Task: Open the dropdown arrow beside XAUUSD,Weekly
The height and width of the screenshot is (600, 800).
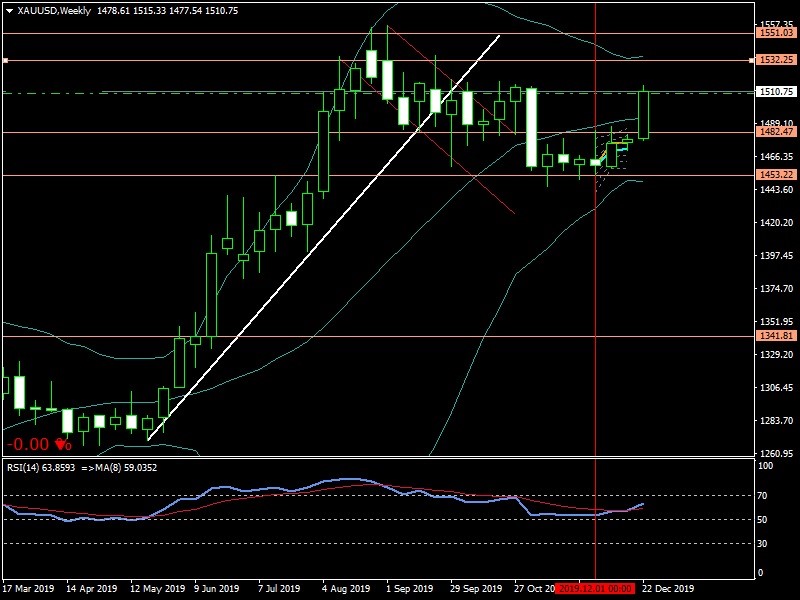Action: tap(9, 10)
